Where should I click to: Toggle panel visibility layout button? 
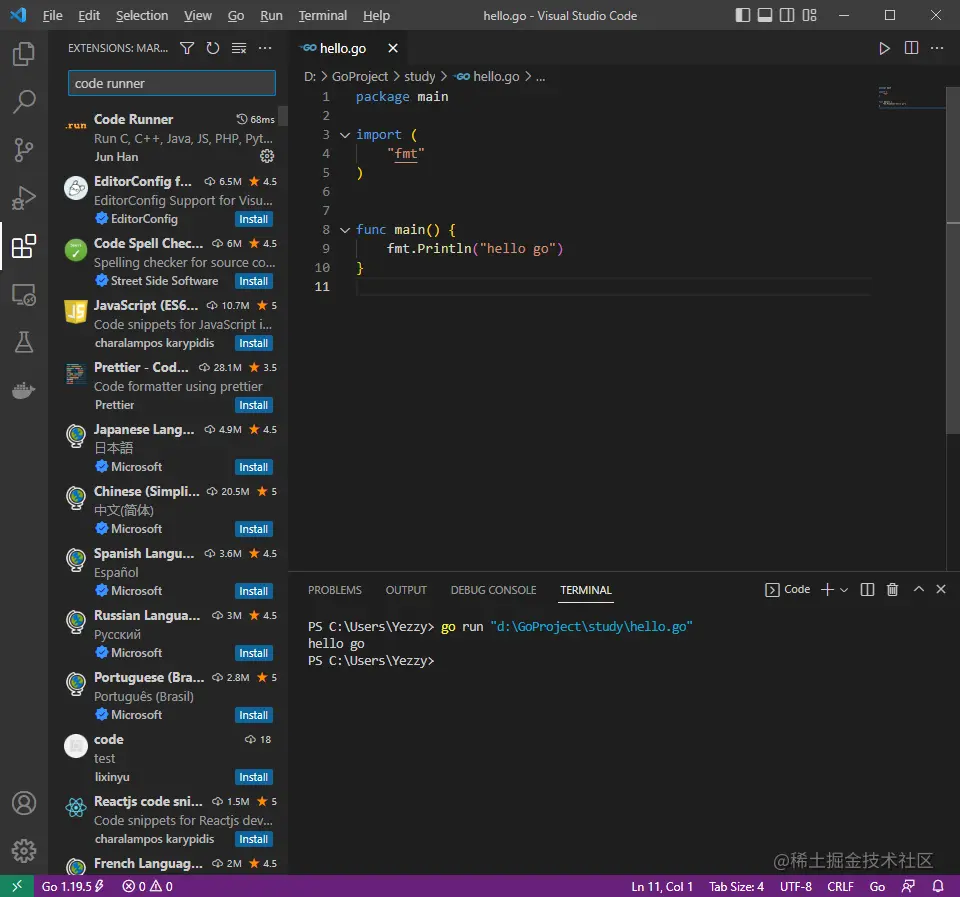pos(765,15)
